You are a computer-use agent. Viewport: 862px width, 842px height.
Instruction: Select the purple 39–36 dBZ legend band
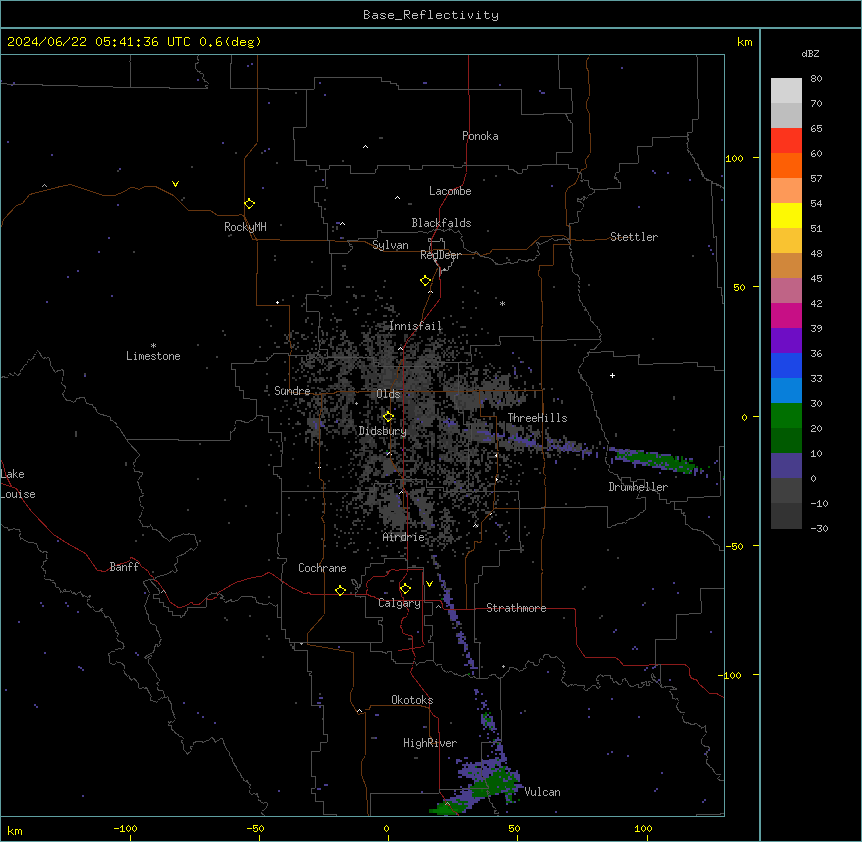tap(786, 340)
